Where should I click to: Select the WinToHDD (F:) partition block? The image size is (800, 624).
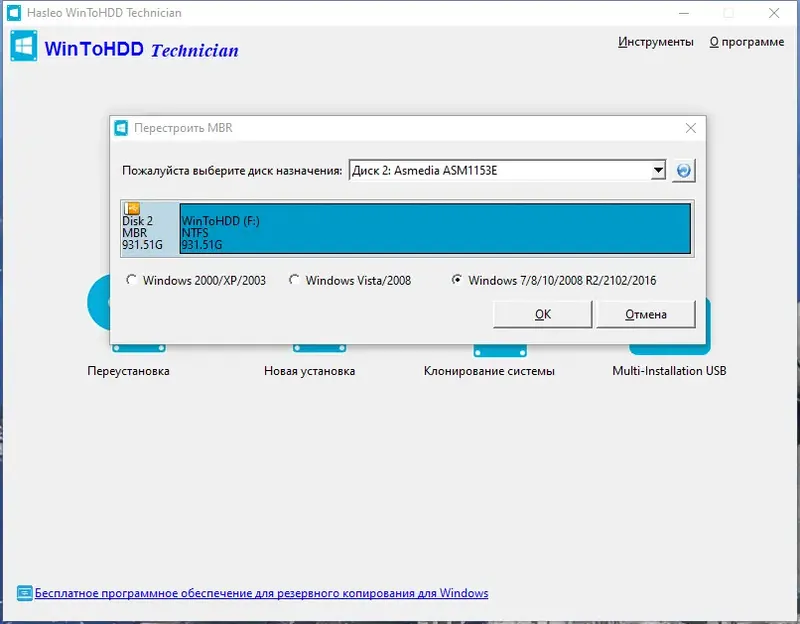coord(435,228)
